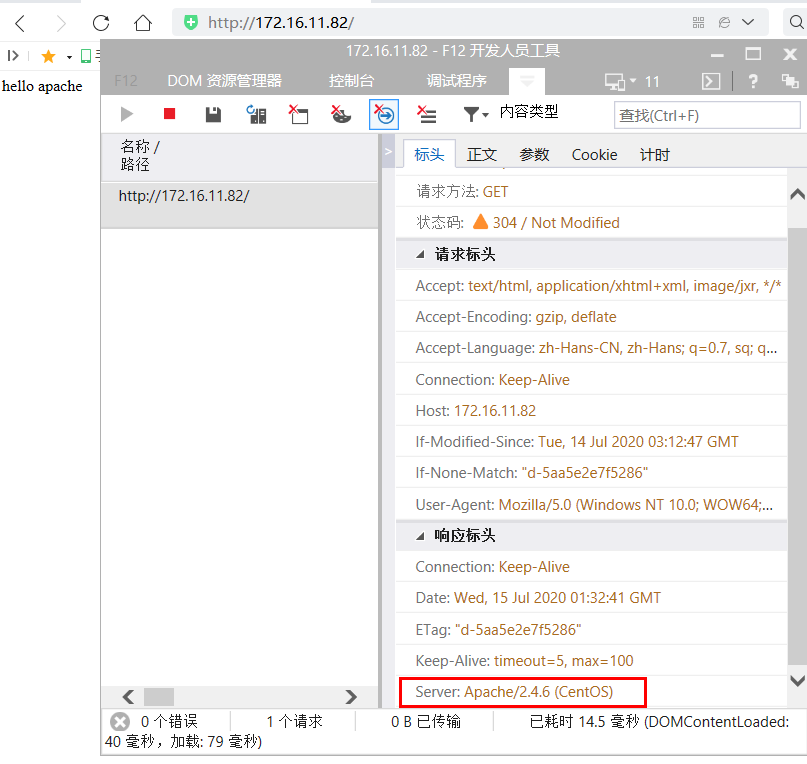807x764 pixels.
Task: Click the User-Agent header row
Action: coord(592,505)
